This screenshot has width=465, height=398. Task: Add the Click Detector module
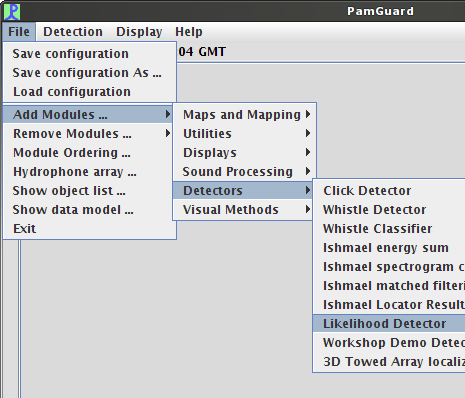389,191
